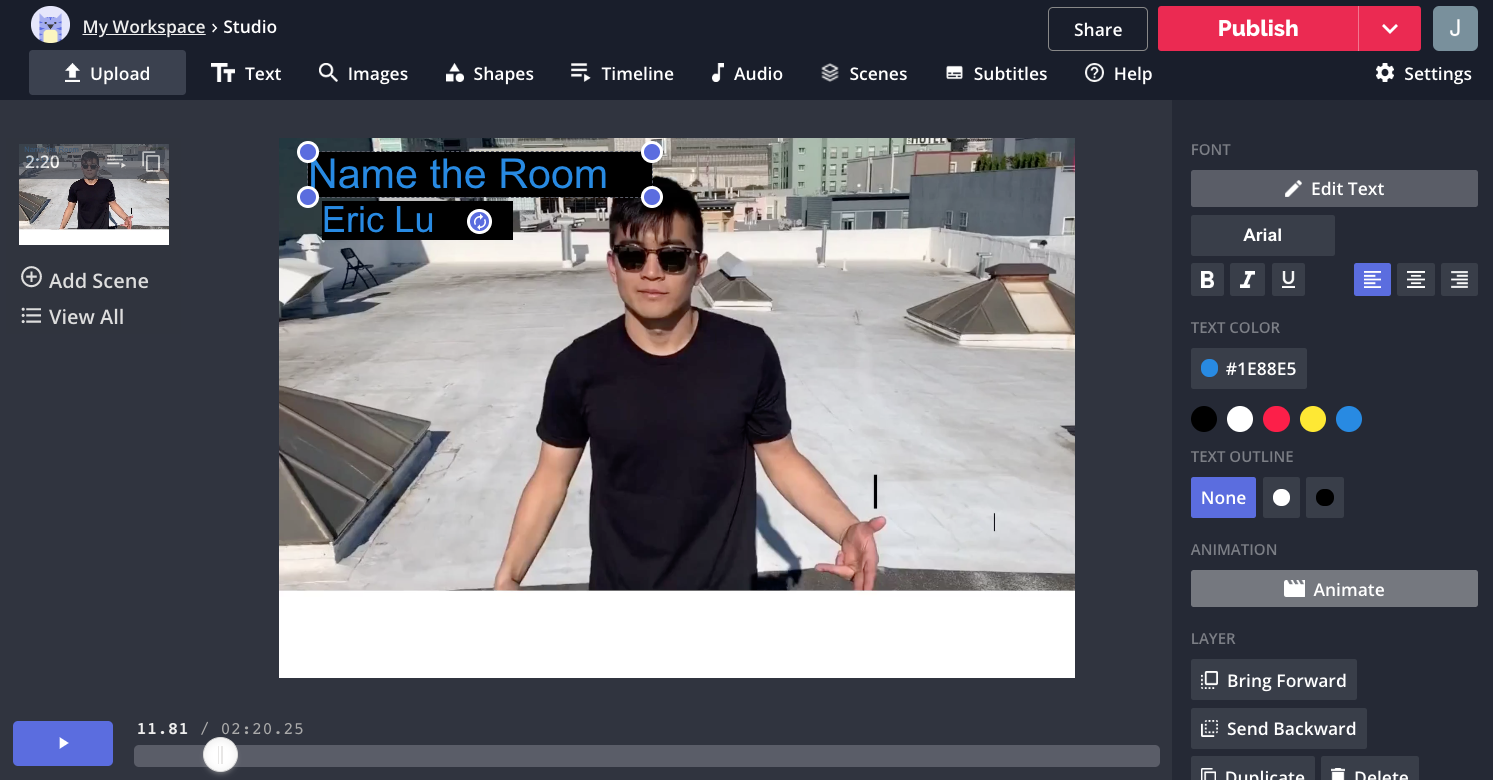Choose the yellow text color swatch
The image size is (1493, 780).
1312,420
